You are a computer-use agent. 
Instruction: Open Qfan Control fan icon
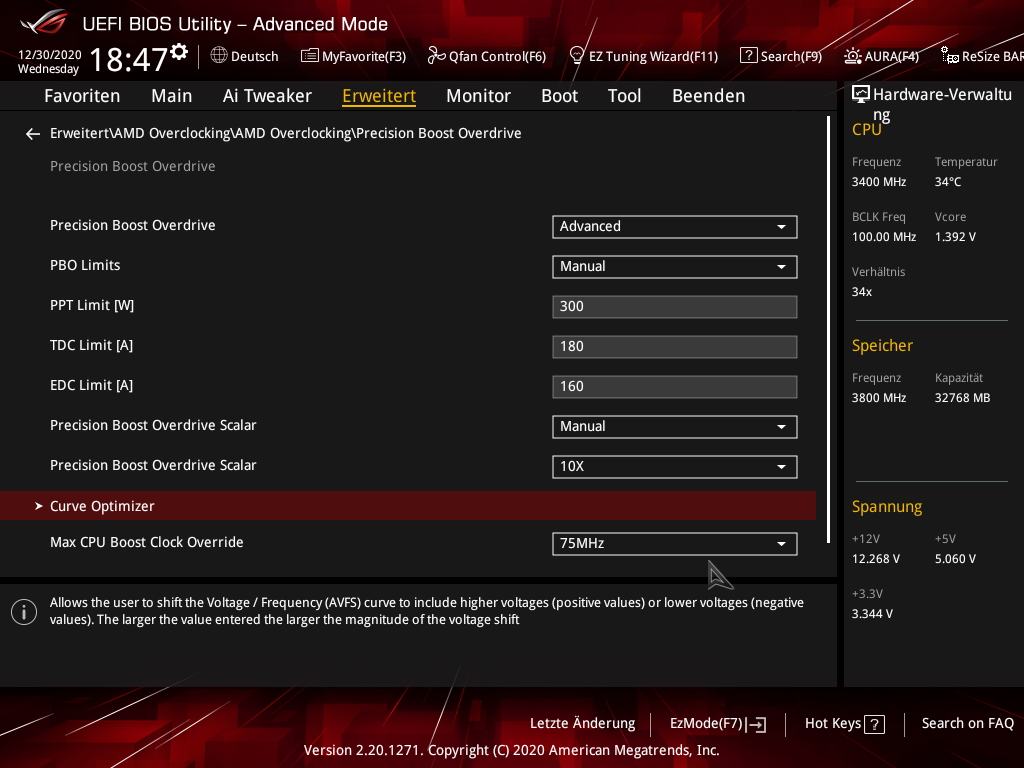click(x=436, y=56)
